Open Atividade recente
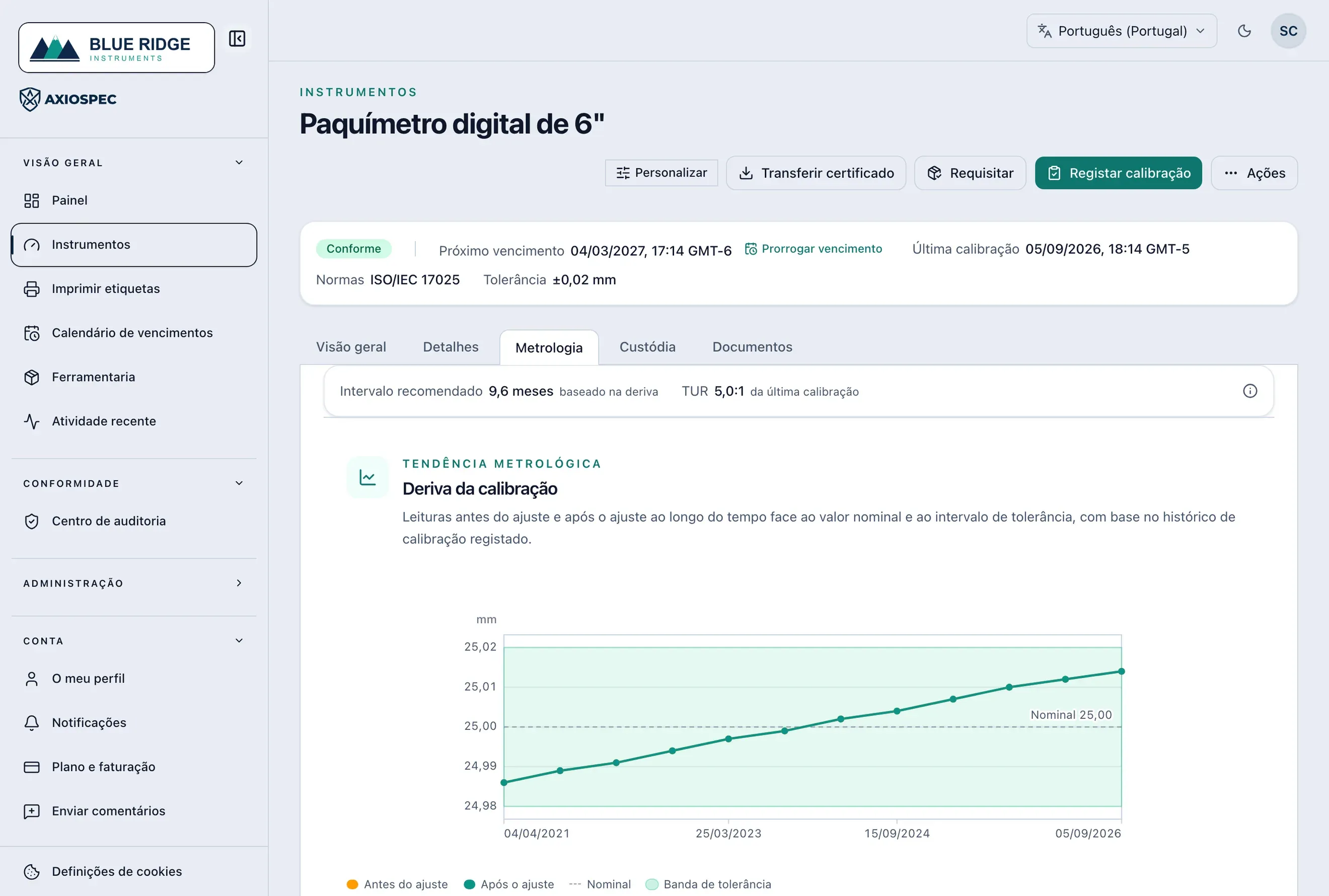The image size is (1329, 896). point(134,421)
